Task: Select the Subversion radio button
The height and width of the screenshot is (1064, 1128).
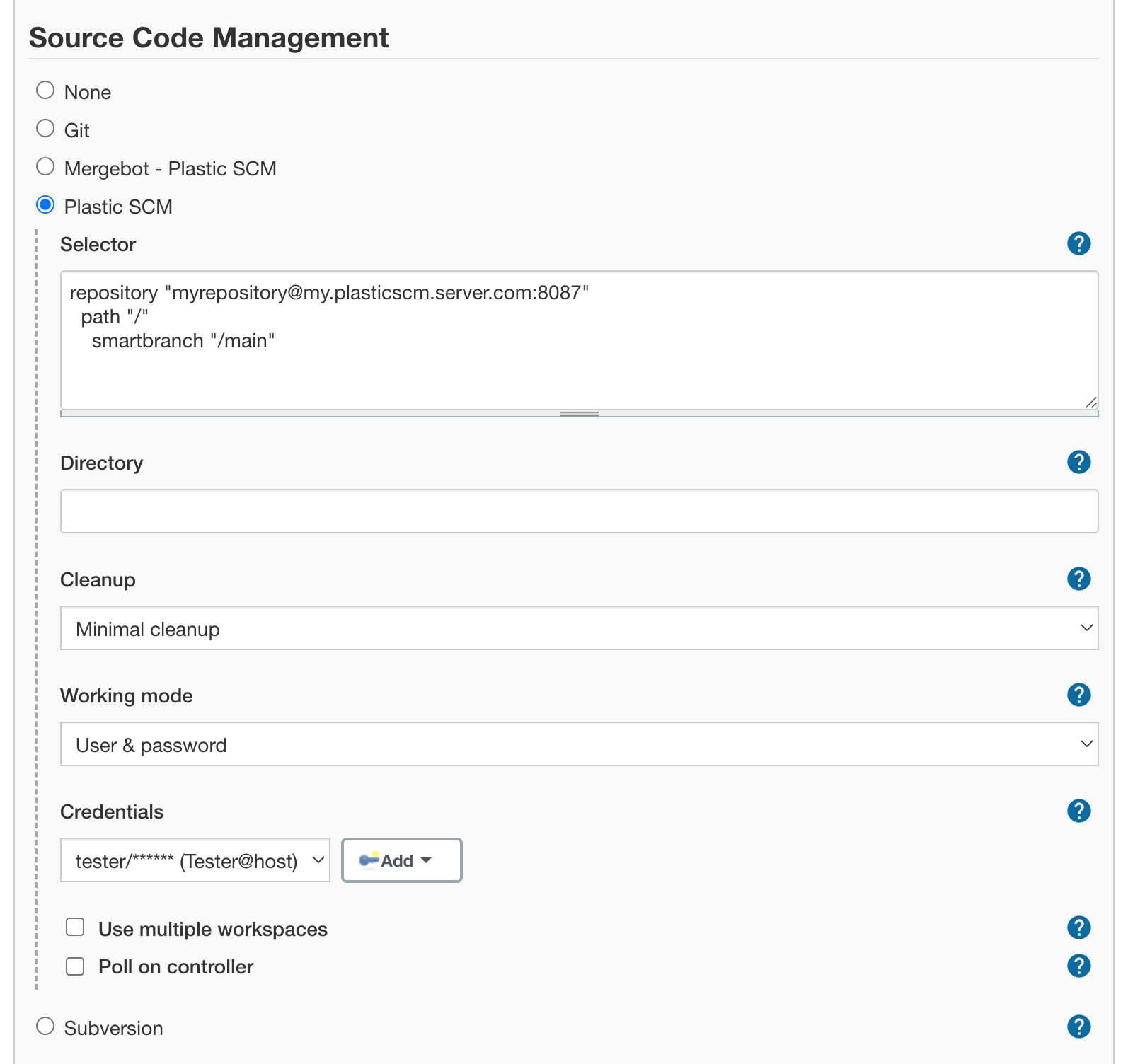Action: pos(45,1026)
